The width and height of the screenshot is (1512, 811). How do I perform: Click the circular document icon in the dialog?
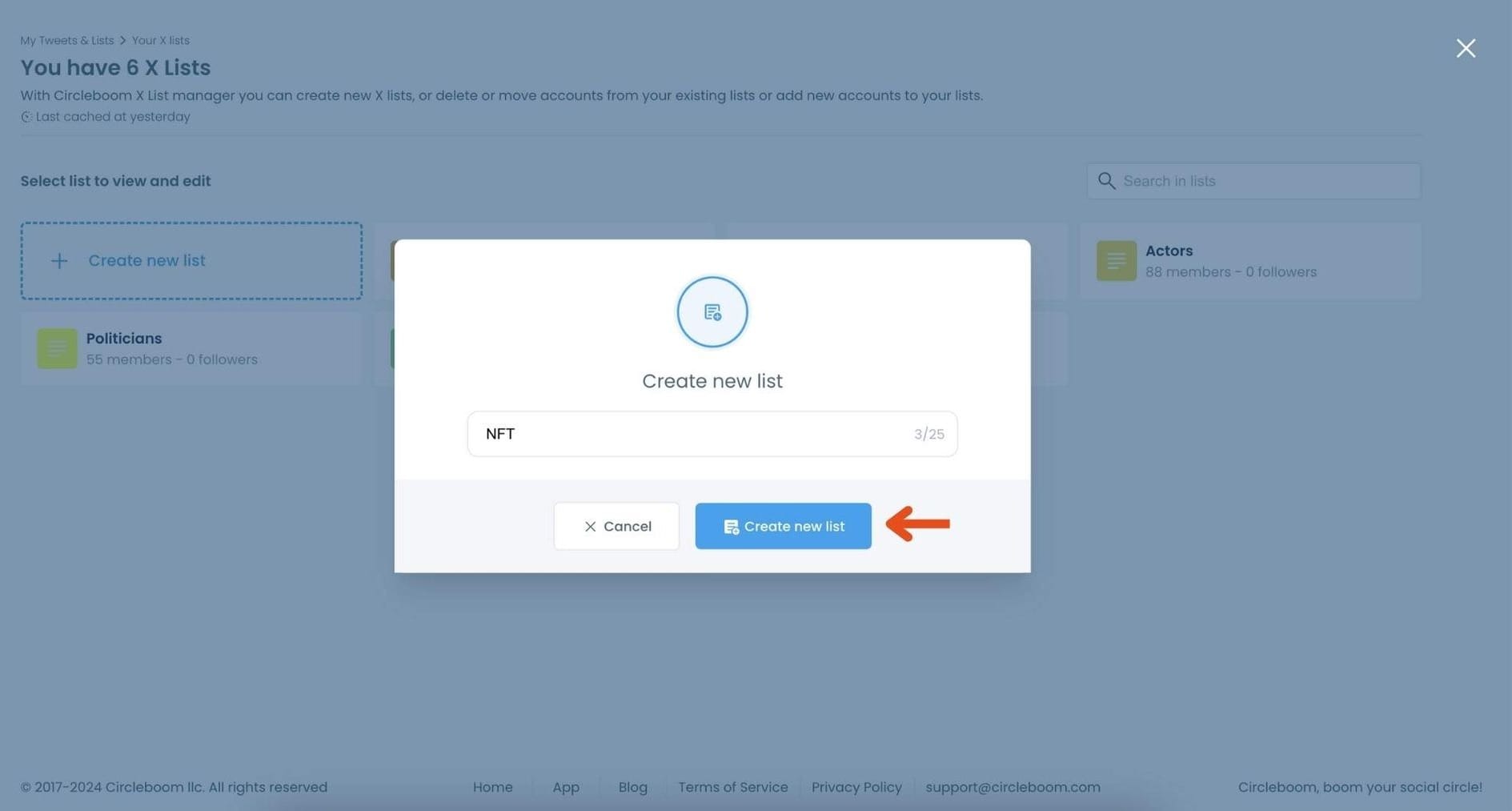click(x=712, y=311)
